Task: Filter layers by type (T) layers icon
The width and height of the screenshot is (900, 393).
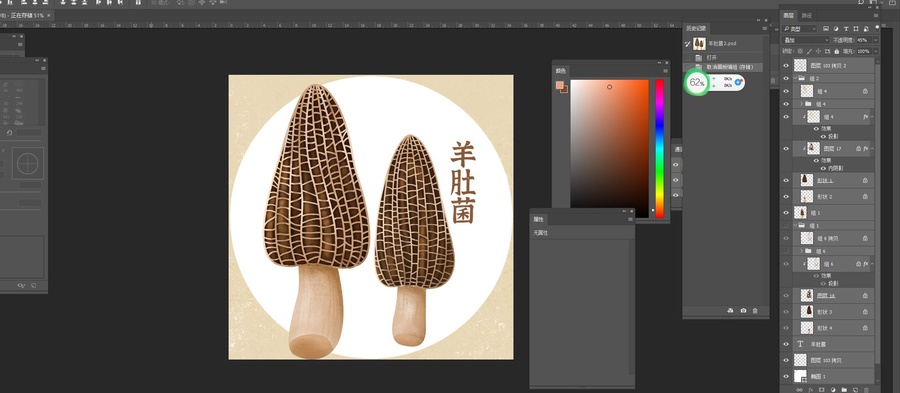Action: (846, 29)
